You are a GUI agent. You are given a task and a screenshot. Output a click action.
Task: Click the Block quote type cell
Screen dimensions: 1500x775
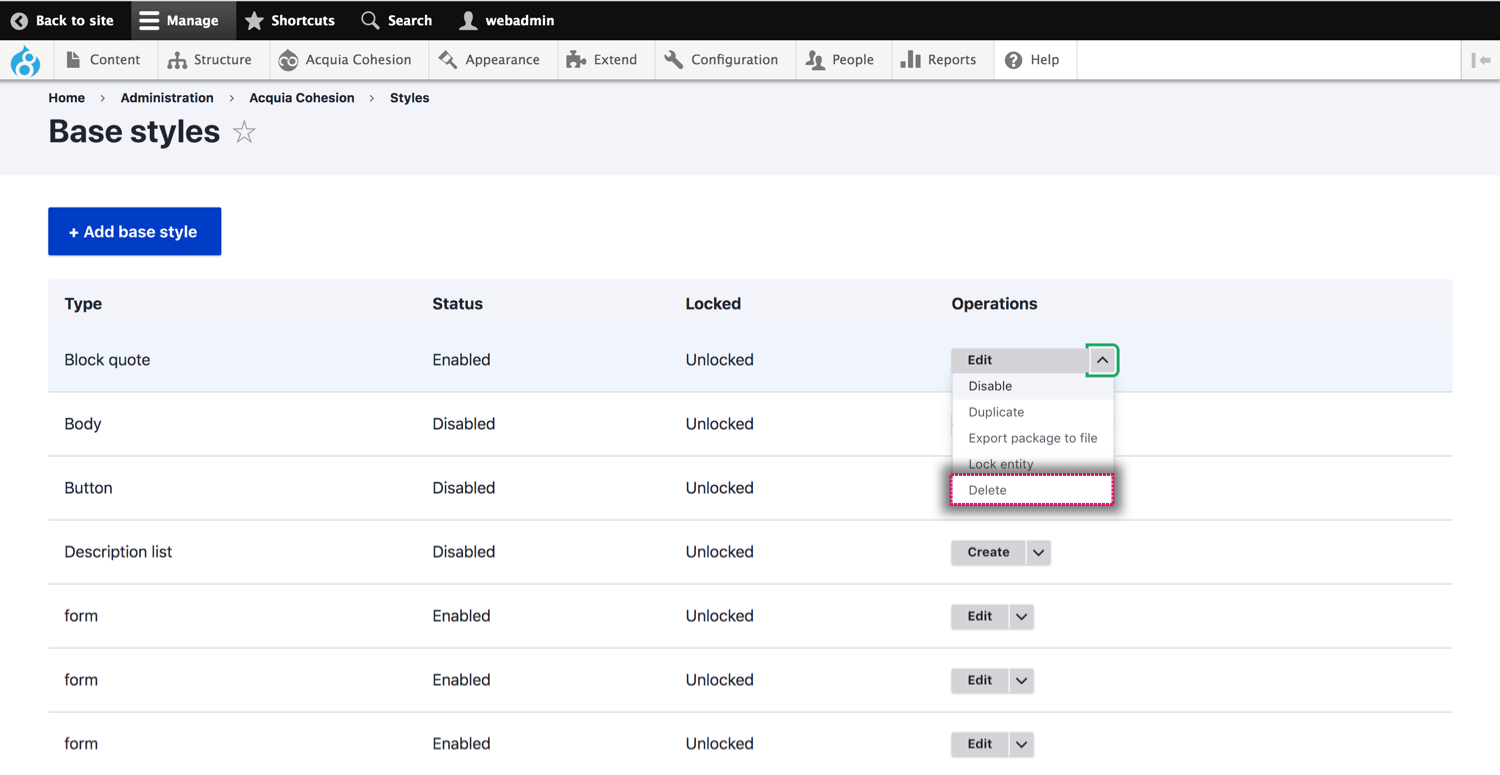click(107, 360)
